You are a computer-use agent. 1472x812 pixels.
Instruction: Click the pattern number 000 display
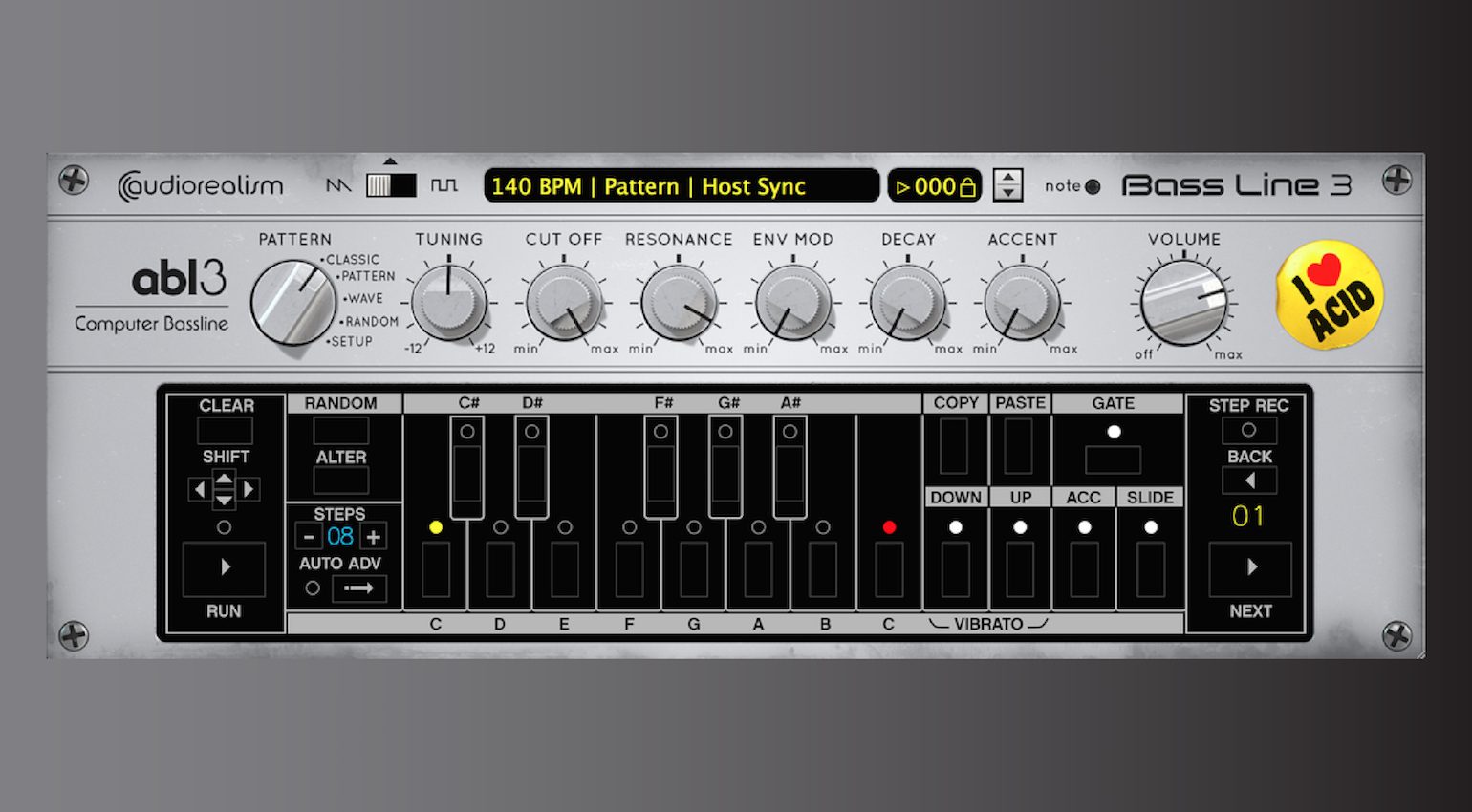pos(936,185)
